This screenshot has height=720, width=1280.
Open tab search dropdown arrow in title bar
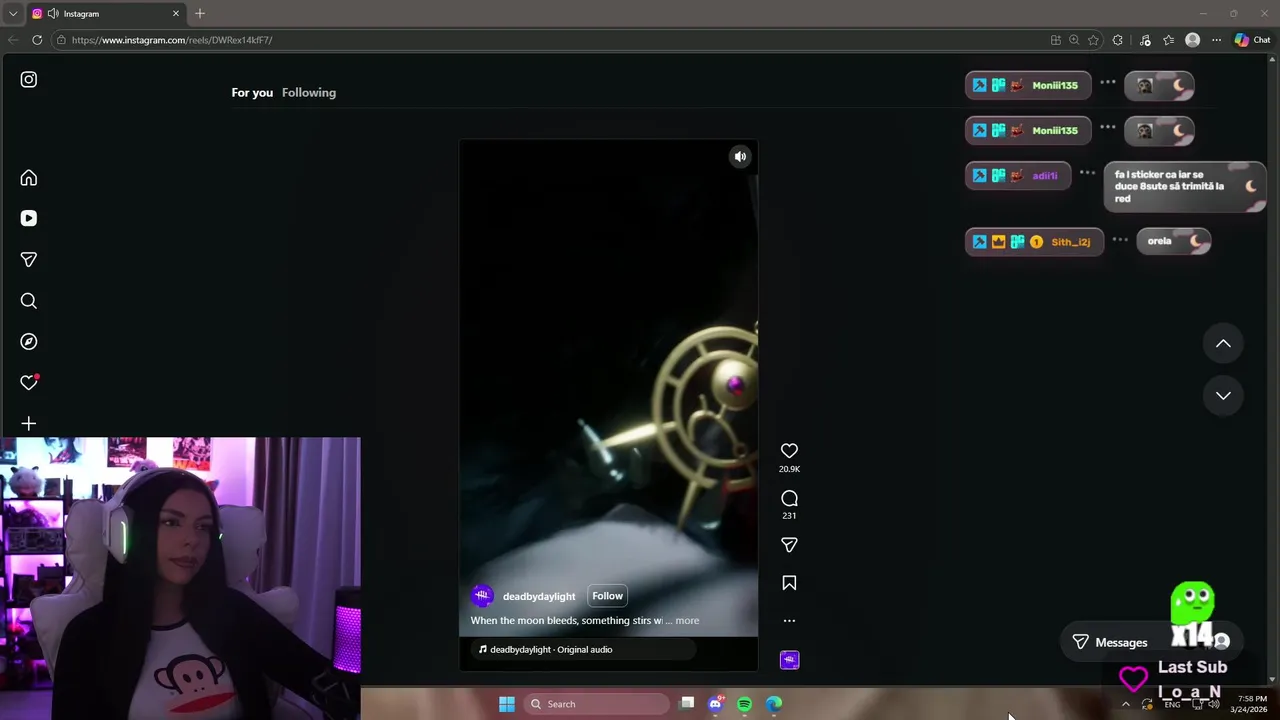coord(13,14)
